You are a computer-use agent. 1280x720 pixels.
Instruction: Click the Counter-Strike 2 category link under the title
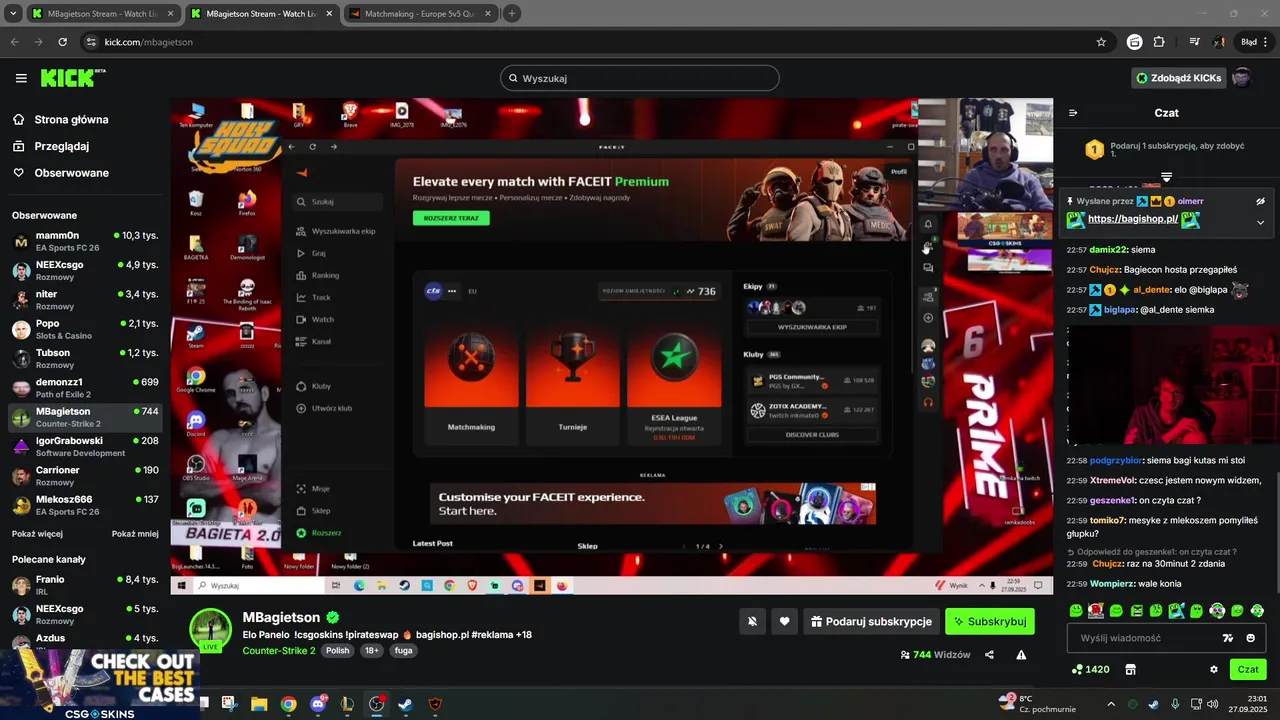(x=279, y=650)
